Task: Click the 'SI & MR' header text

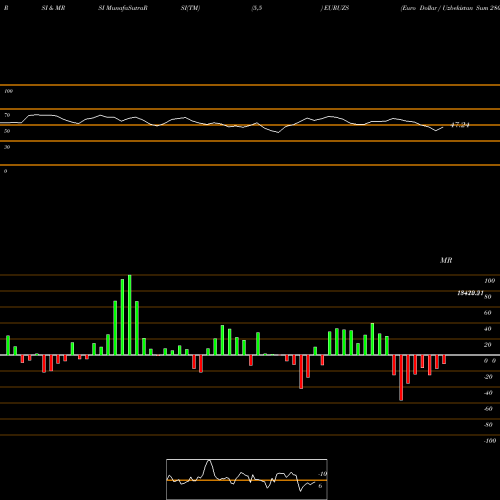Action: coord(53,8)
